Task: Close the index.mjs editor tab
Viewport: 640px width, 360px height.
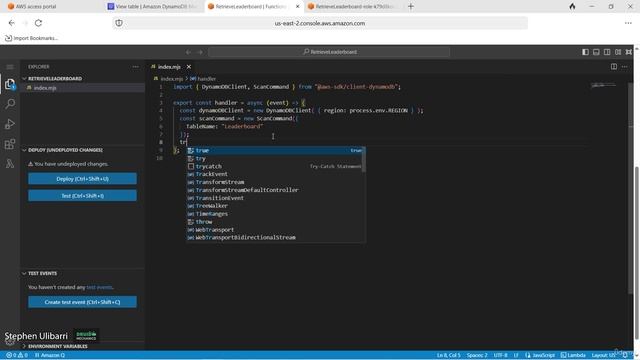Action: pyautogui.click(x=189, y=67)
